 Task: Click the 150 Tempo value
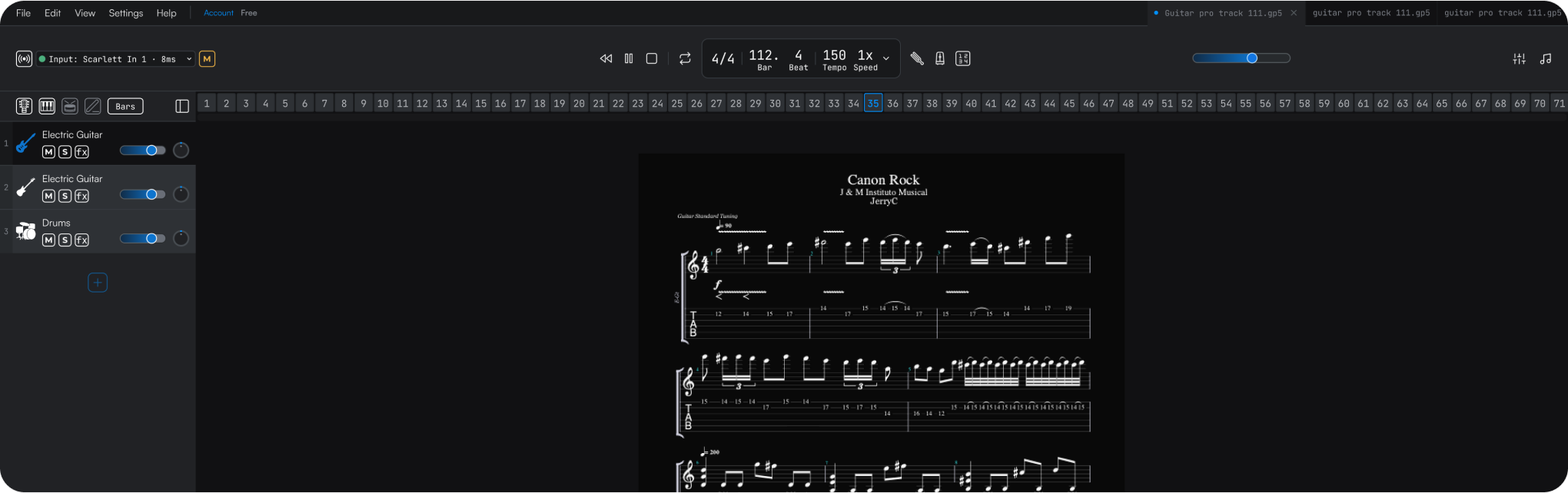(x=834, y=55)
